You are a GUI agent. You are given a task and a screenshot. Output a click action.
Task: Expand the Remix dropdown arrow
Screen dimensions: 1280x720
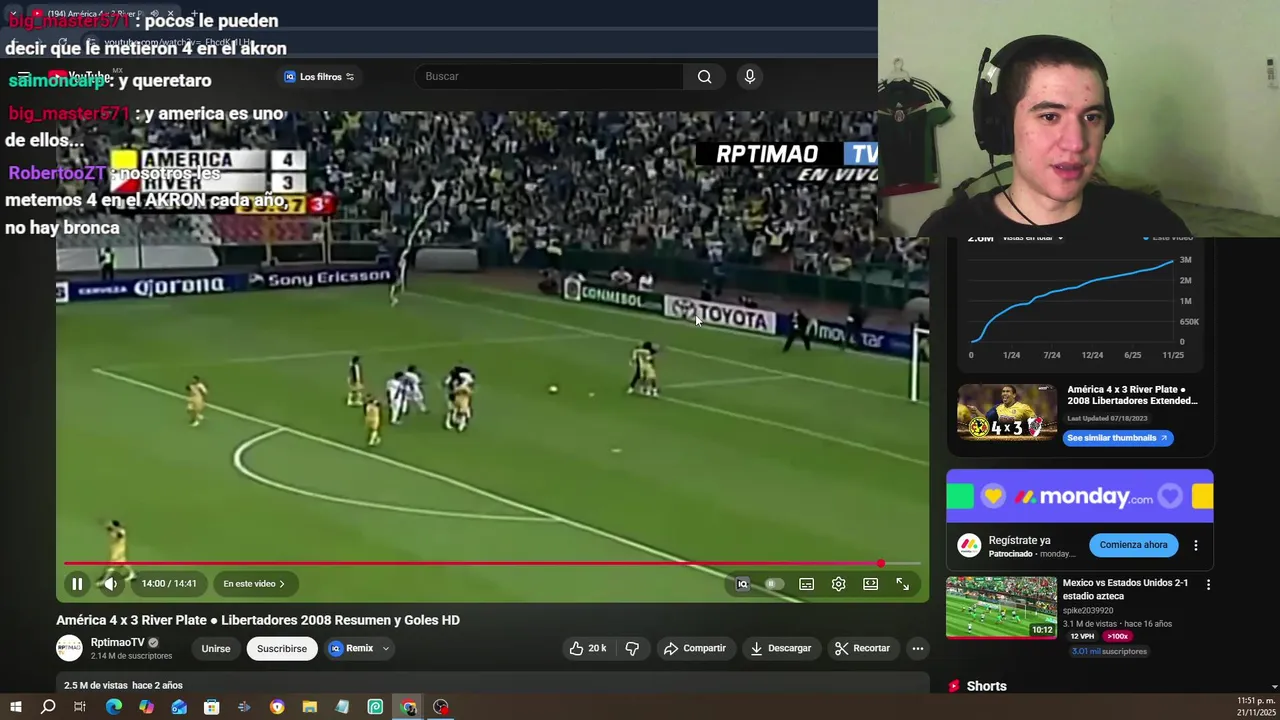tap(385, 649)
